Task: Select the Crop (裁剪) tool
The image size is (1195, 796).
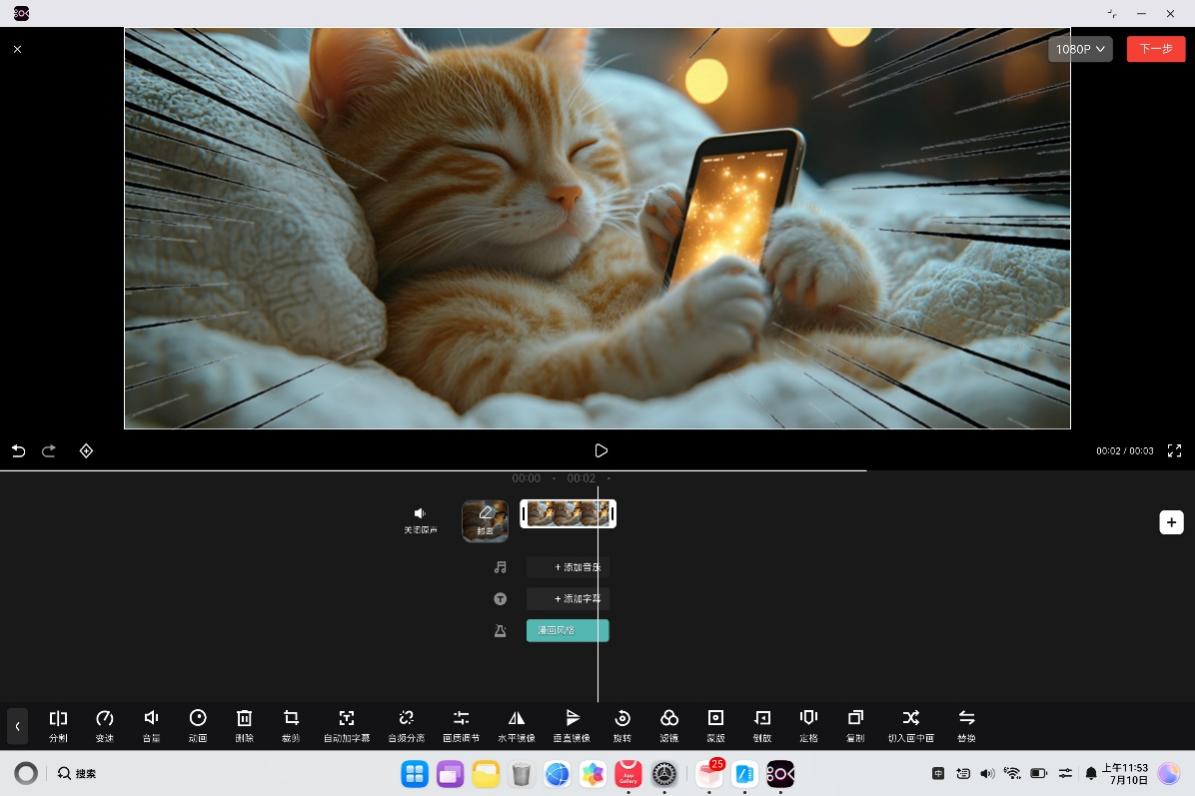Action: (290, 725)
